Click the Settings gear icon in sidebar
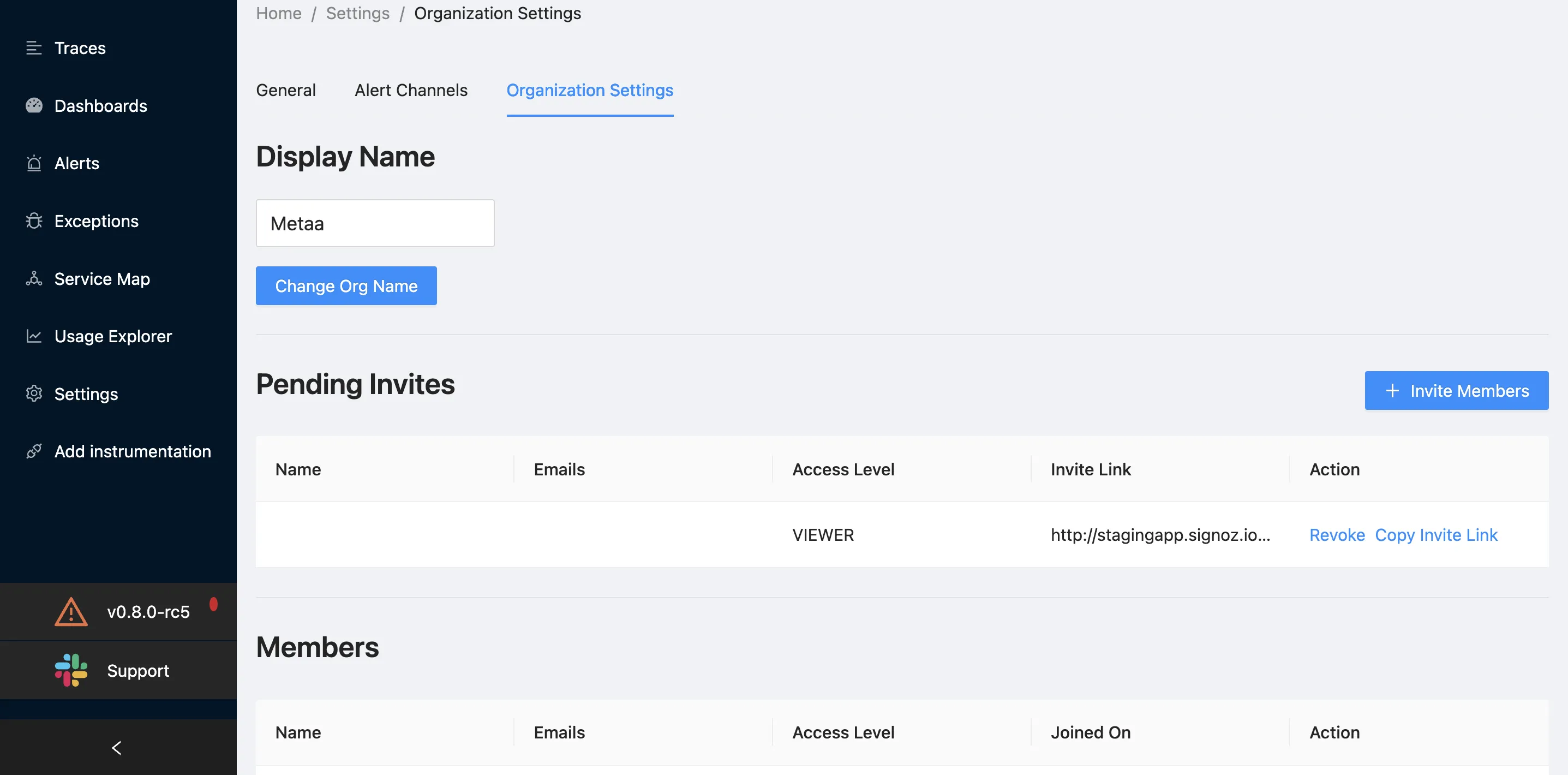 tap(34, 394)
